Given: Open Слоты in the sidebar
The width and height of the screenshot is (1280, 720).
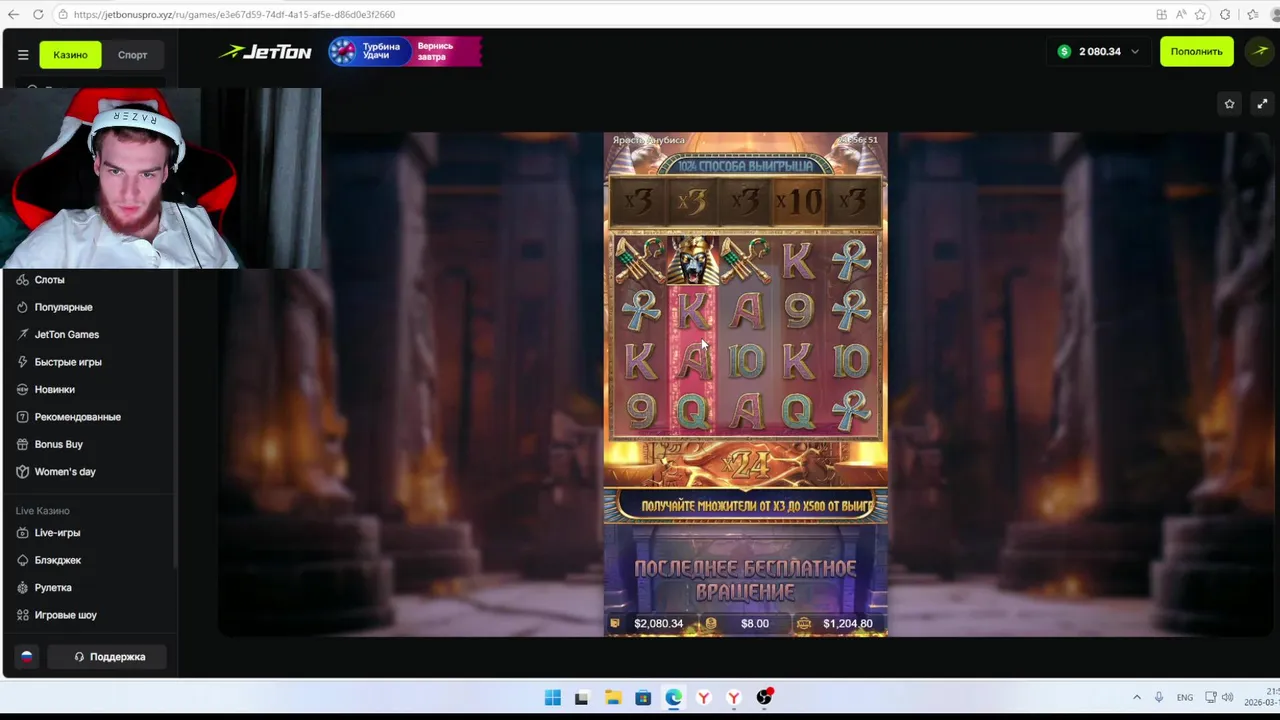Looking at the screenshot, I should pos(49,280).
